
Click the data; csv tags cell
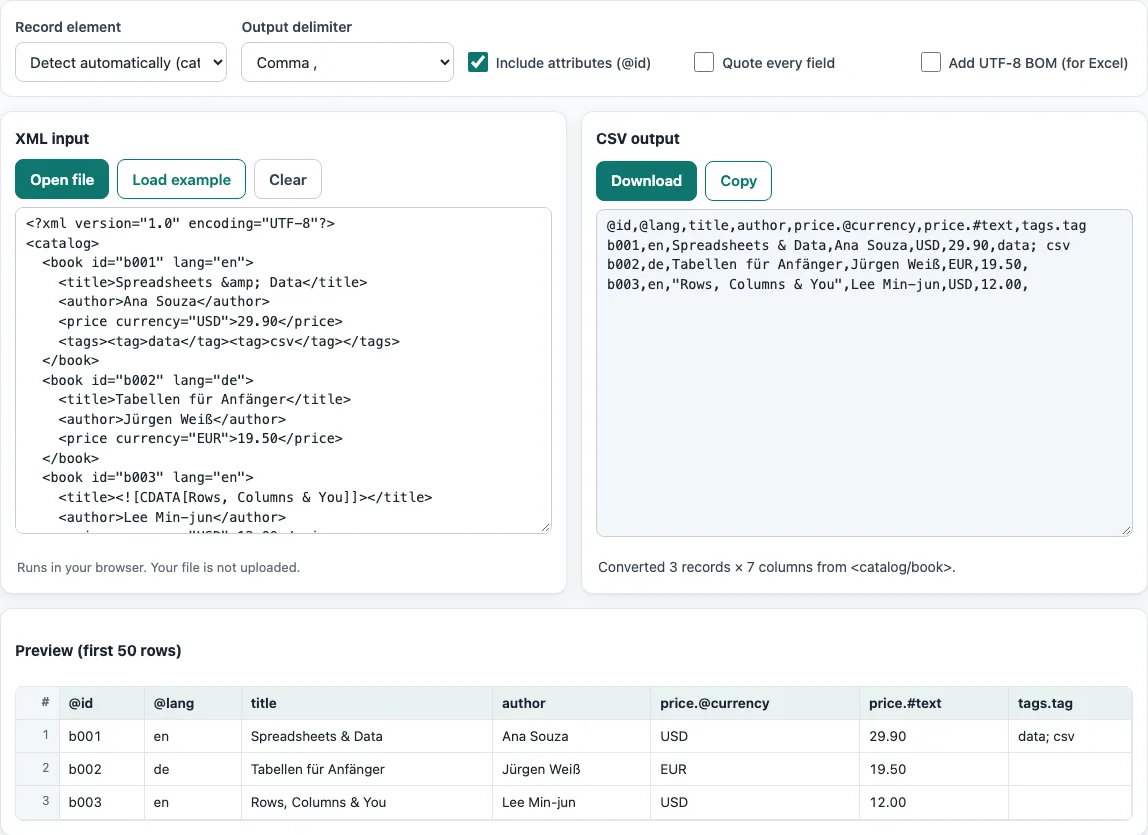coord(1070,736)
